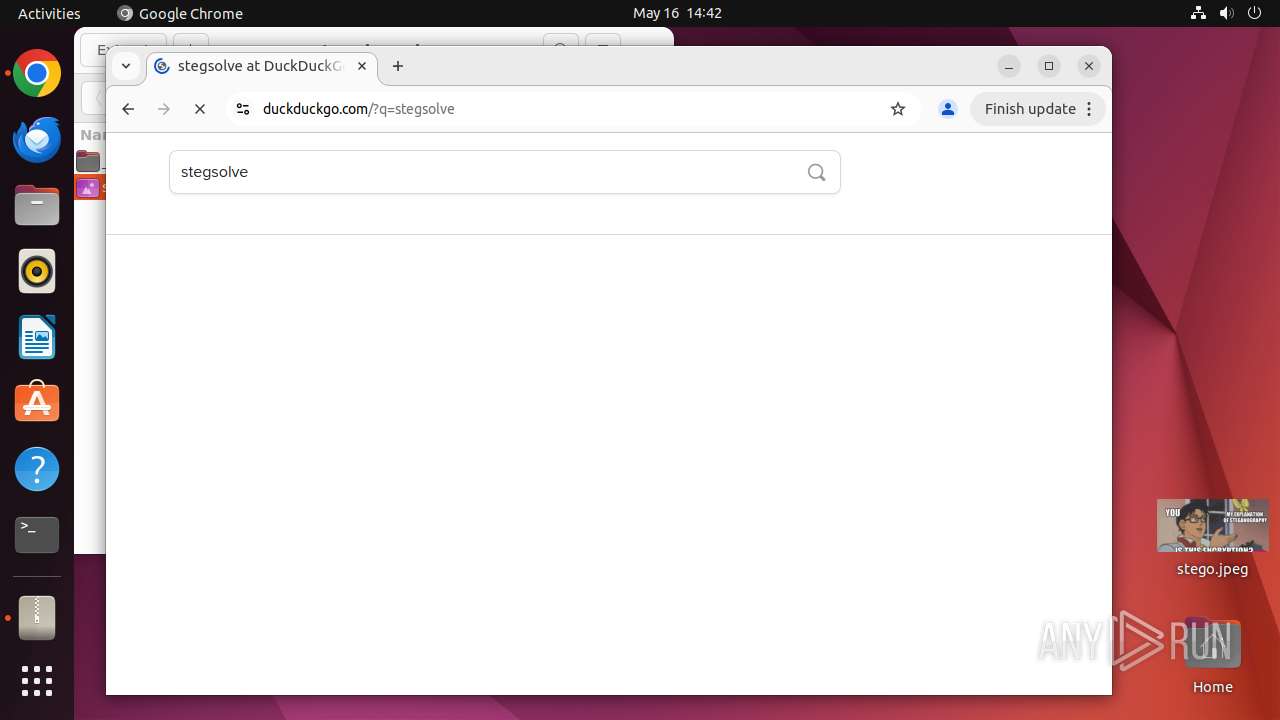Select stego.jpeg file on the desktop
The width and height of the screenshot is (1280, 720).
point(1213,538)
